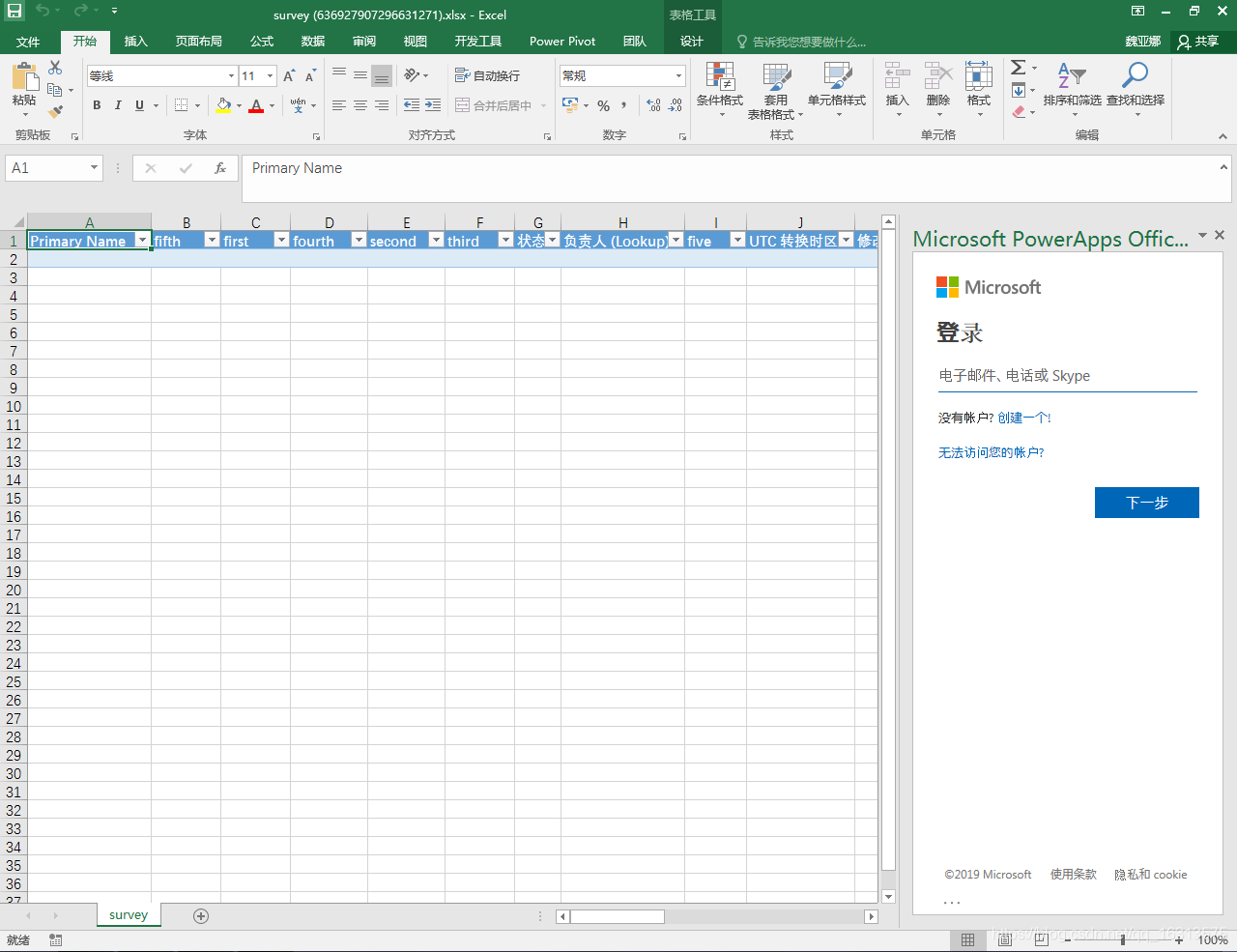This screenshot has width=1237, height=952.
Task: Click the comma style icon
Action: pos(624,105)
